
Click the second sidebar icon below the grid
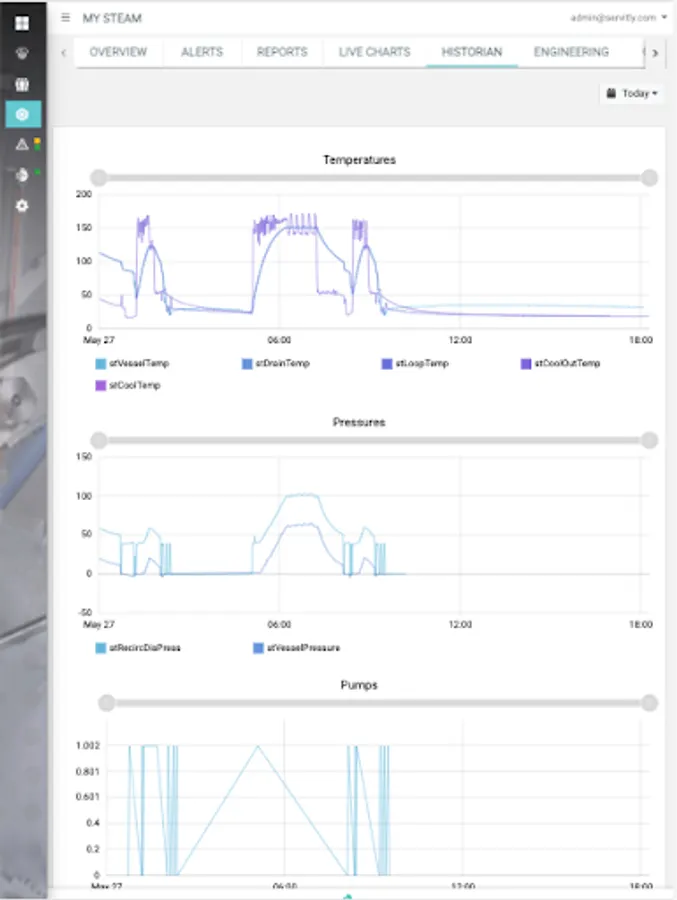point(22,53)
